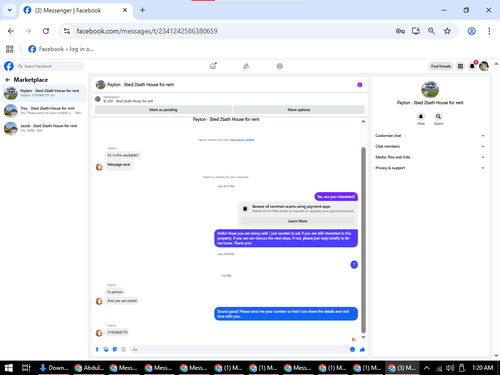Click the 'In person' message bubble
This screenshot has height=375, width=500.
click(x=115, y=292)
